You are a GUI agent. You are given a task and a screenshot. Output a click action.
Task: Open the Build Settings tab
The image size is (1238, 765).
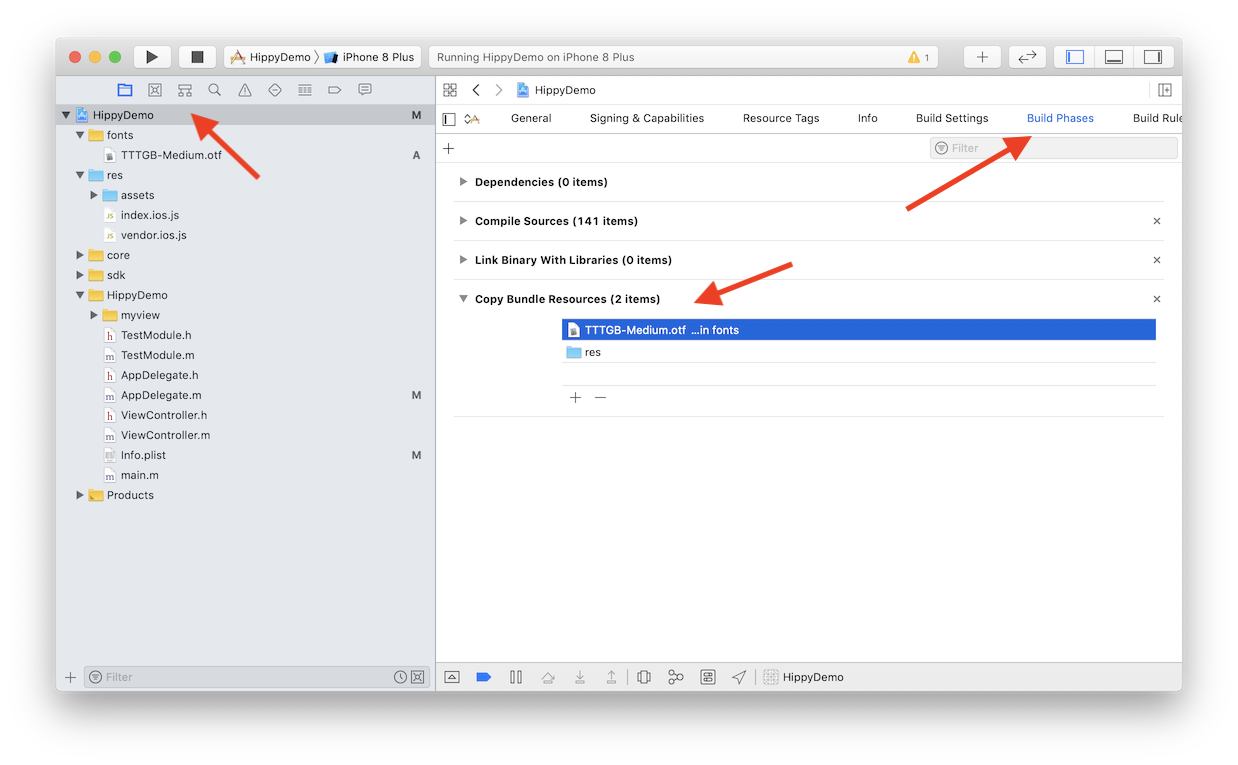(x=952, y=118)
